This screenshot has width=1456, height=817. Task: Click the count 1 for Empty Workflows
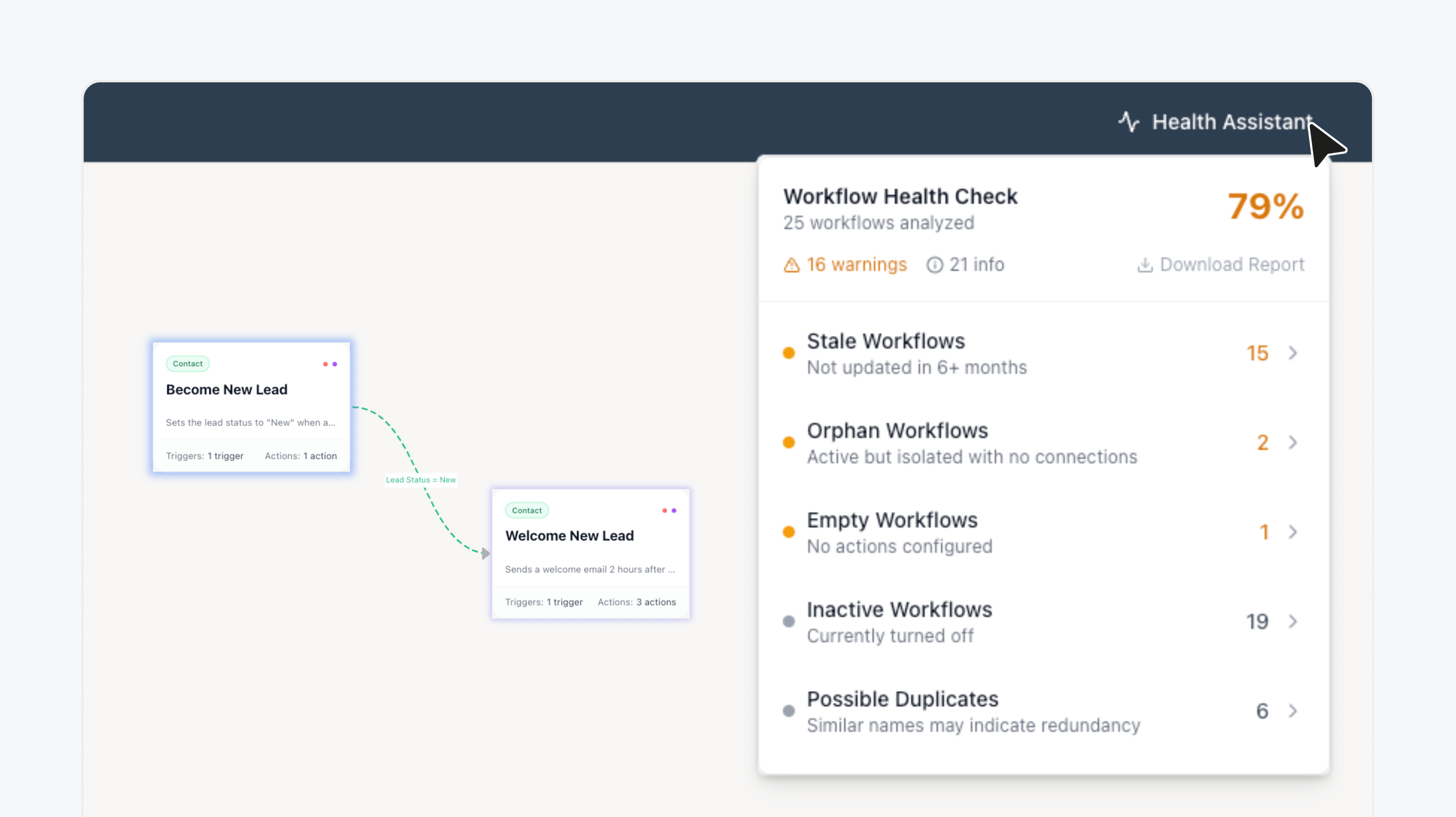coord(1265,532)
